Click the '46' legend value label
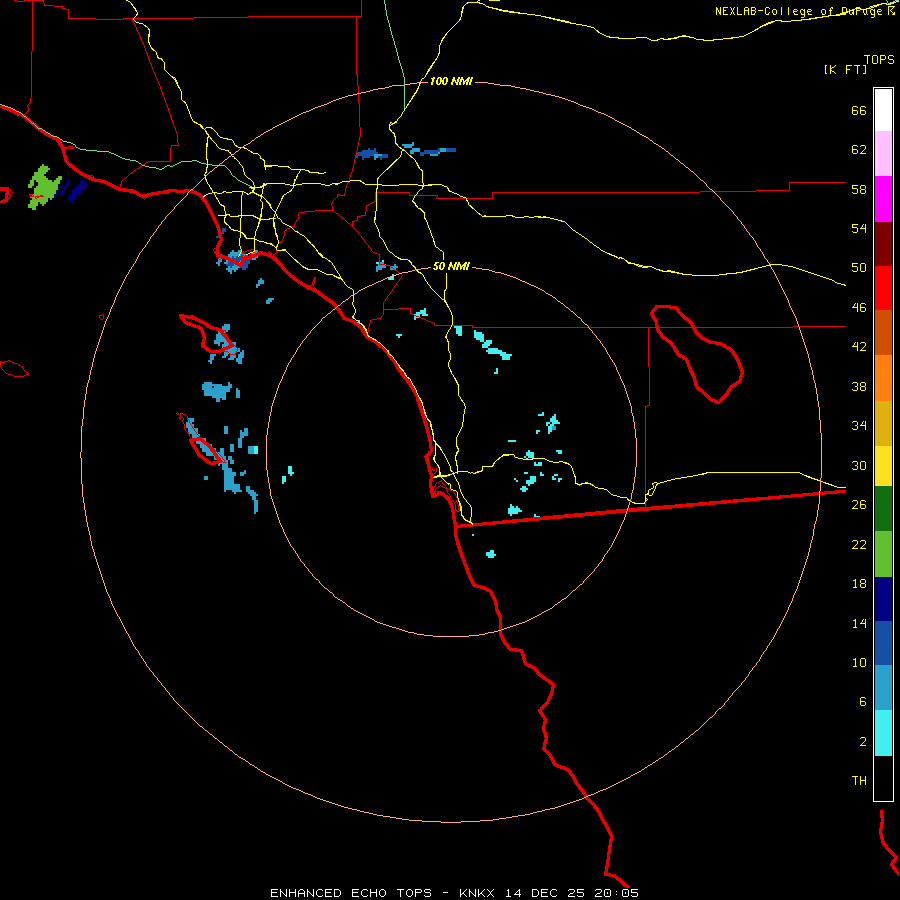 (859, 308)
